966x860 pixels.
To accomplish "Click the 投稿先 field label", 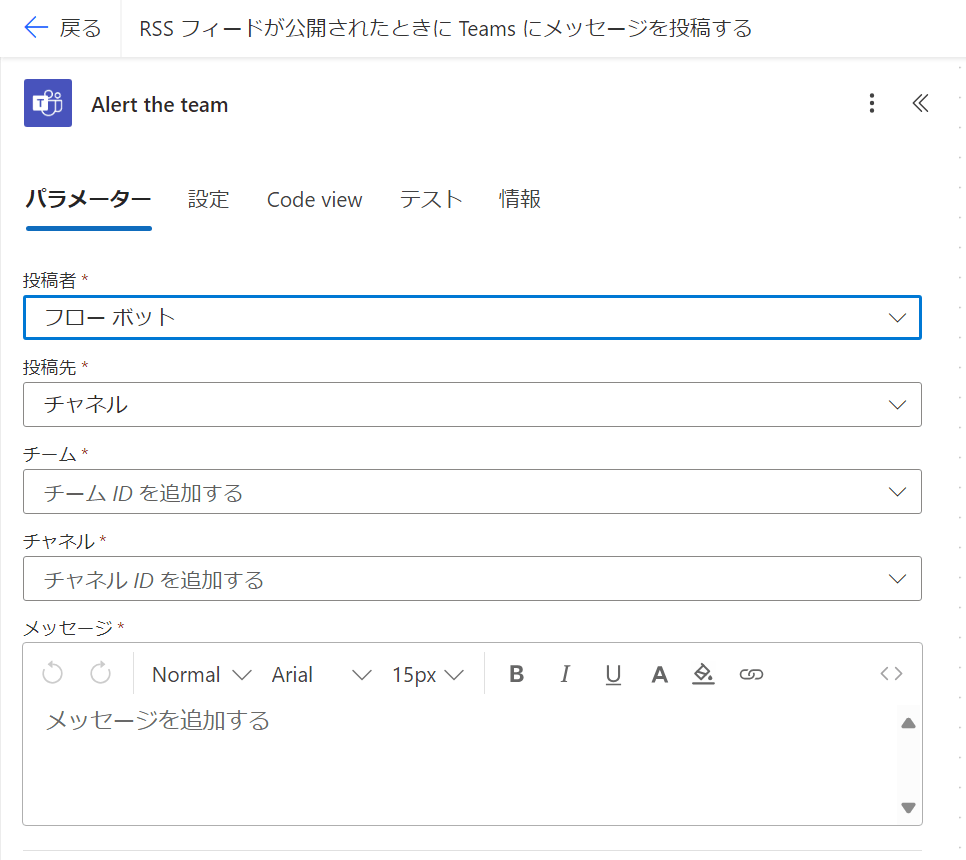I will 49,367.
